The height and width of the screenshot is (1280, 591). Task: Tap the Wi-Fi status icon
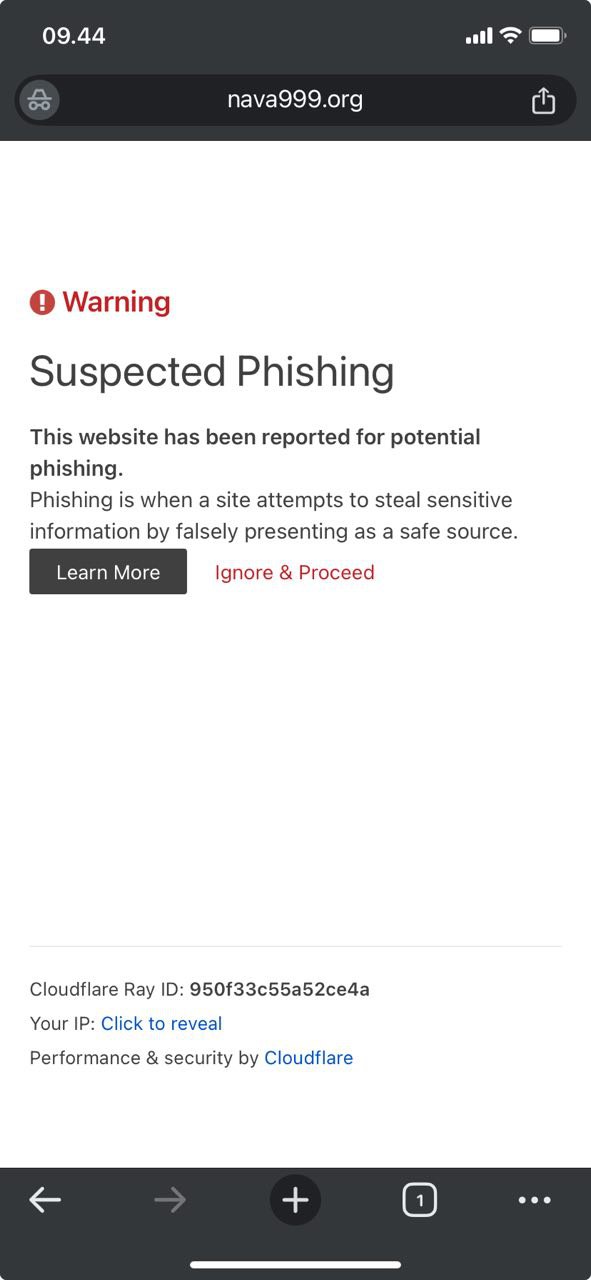click(x=510, y=36)
